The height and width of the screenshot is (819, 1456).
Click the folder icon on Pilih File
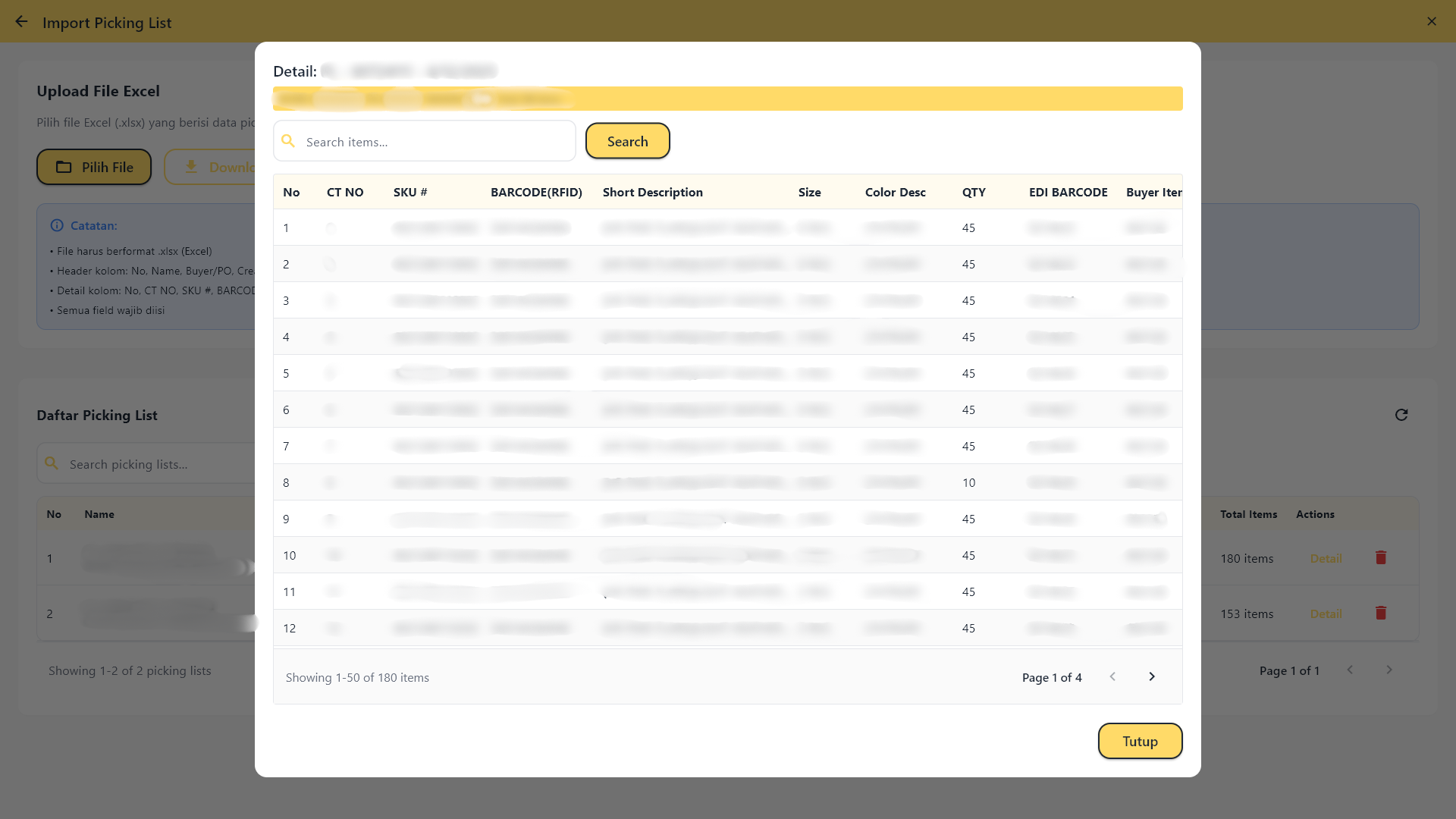(64, 167)
